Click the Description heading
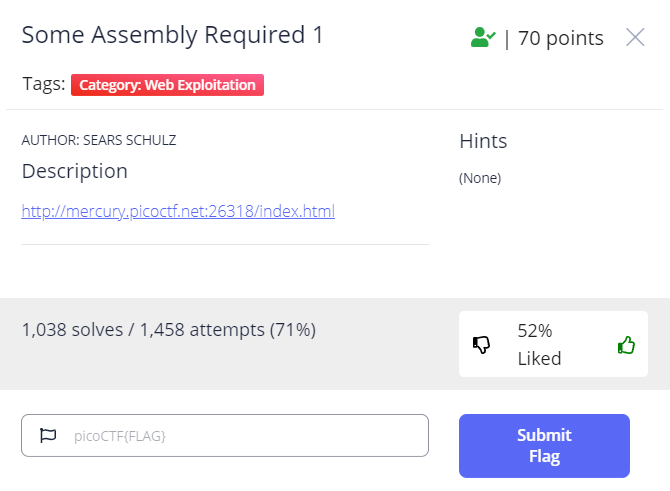 75,171
